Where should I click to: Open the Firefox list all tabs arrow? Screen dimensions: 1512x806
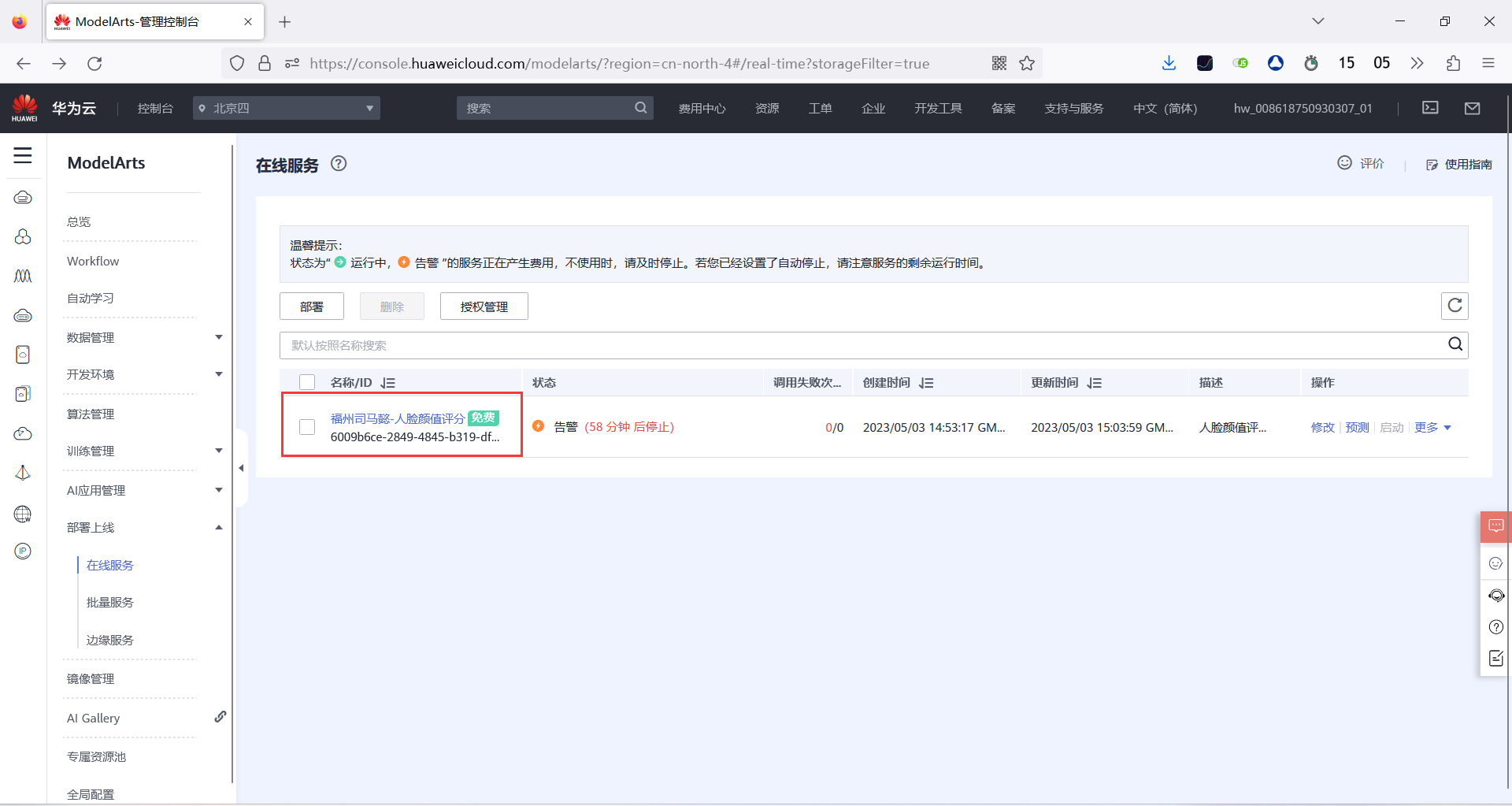coord(1318,21)
